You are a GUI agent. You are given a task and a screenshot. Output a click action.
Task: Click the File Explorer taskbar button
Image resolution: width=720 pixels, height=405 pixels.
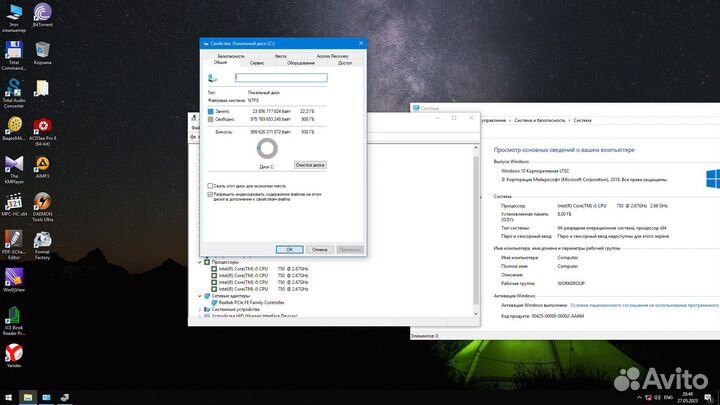click(x=28, y=397)
